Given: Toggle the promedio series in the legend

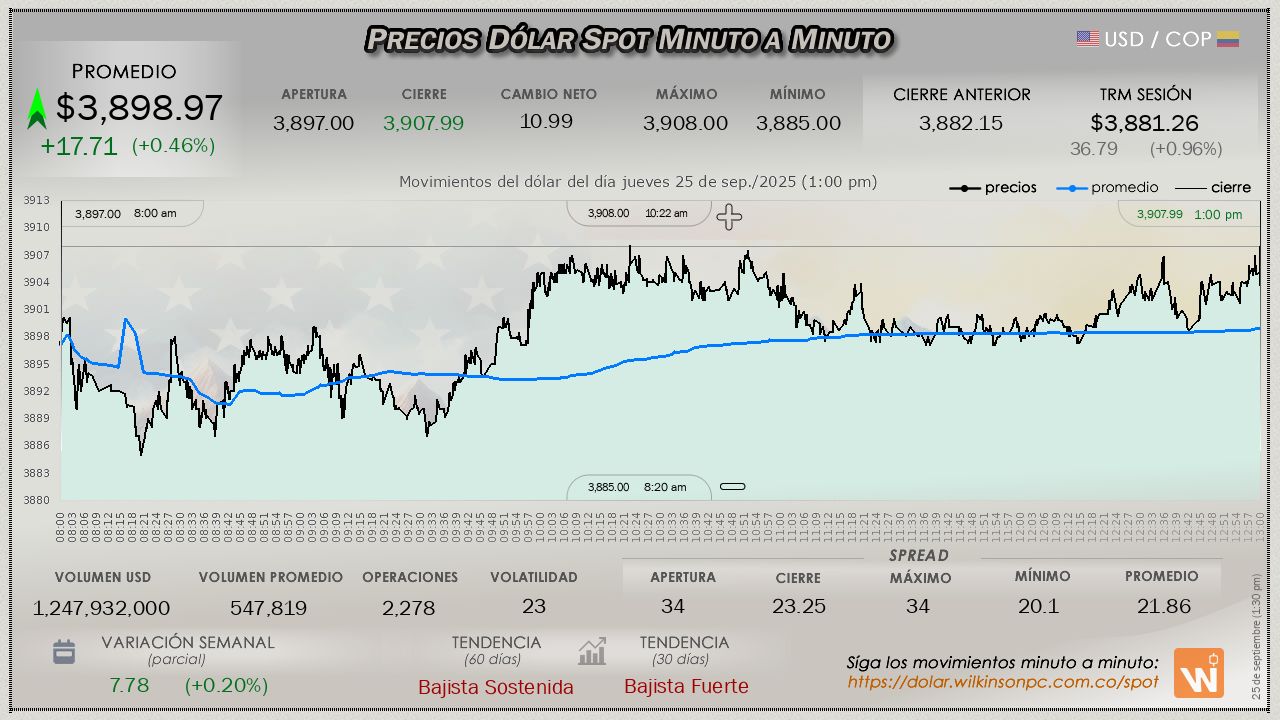Looking at the screenshot, I should [x=1108, y=188].
